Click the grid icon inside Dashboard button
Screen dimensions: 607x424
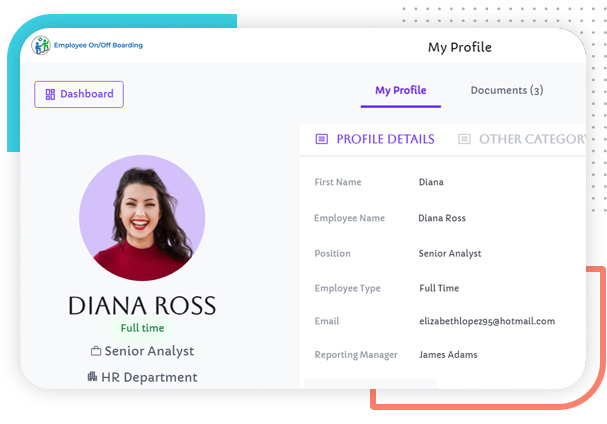click(x=50, y=95)
